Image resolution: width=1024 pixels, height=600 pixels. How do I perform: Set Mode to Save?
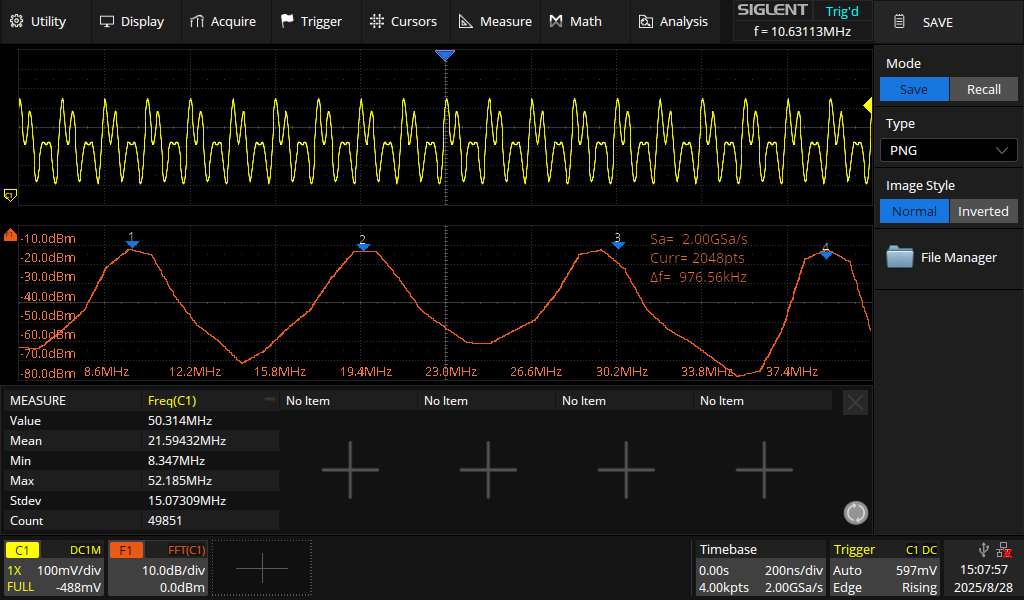[x=913, y=90]
